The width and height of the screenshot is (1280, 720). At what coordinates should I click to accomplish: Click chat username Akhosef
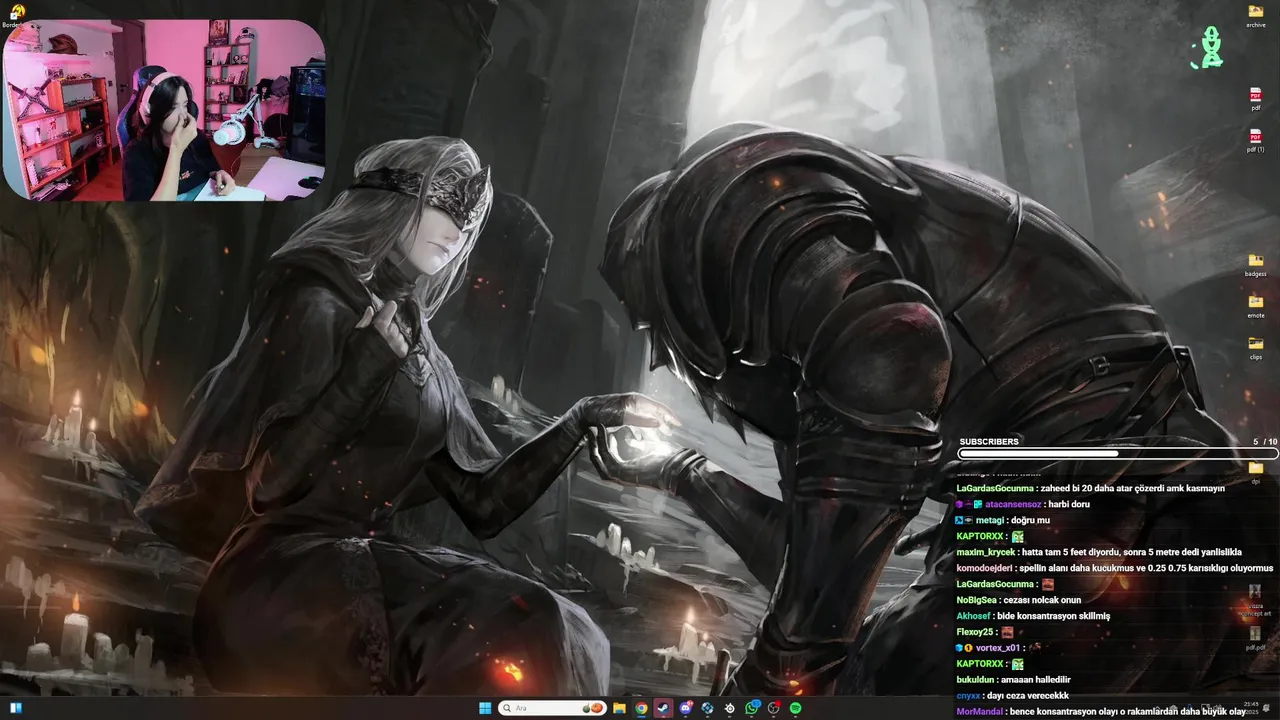(x=974, y=616)
